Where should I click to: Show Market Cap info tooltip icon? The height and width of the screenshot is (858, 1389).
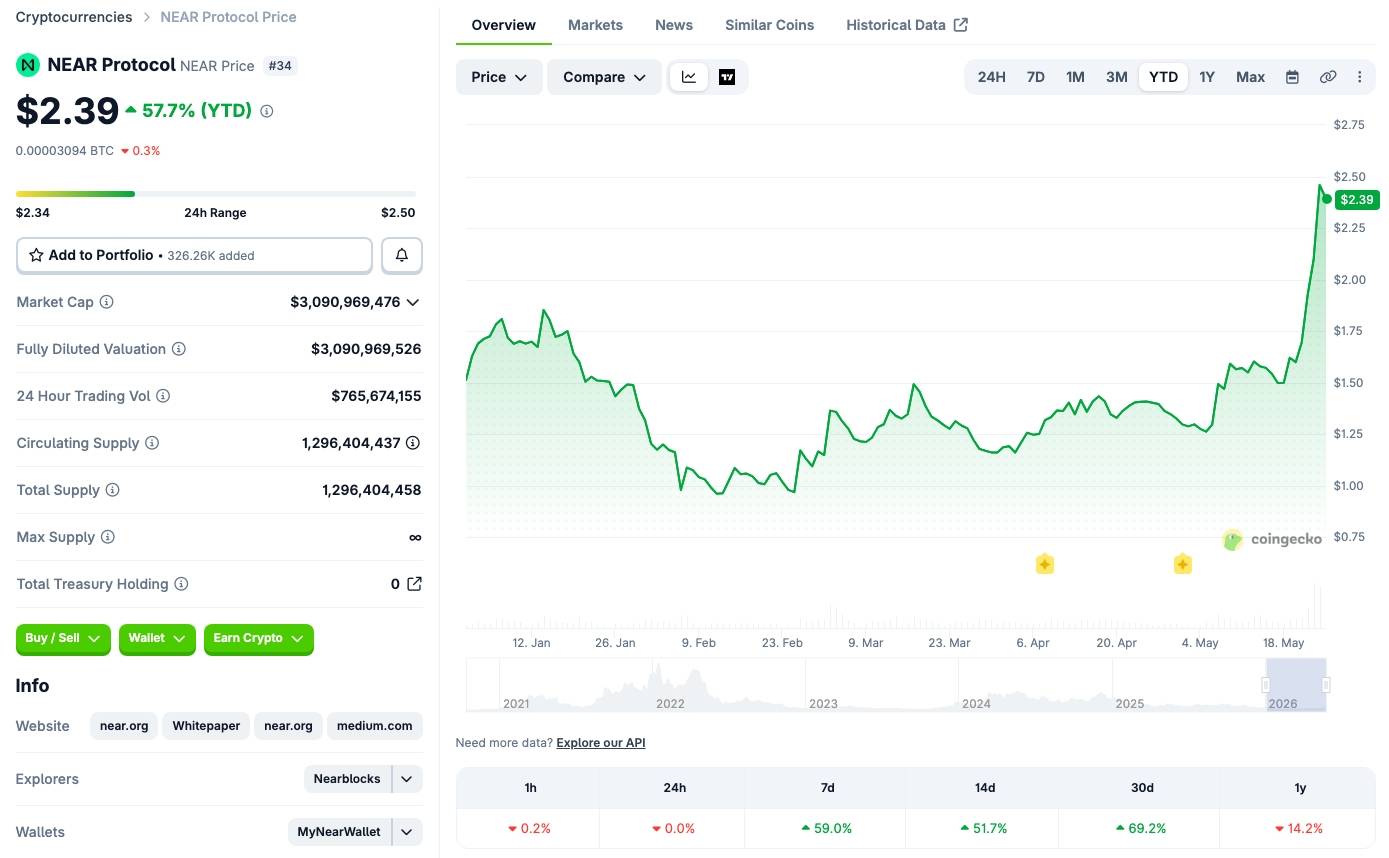[x=107, y=302]
